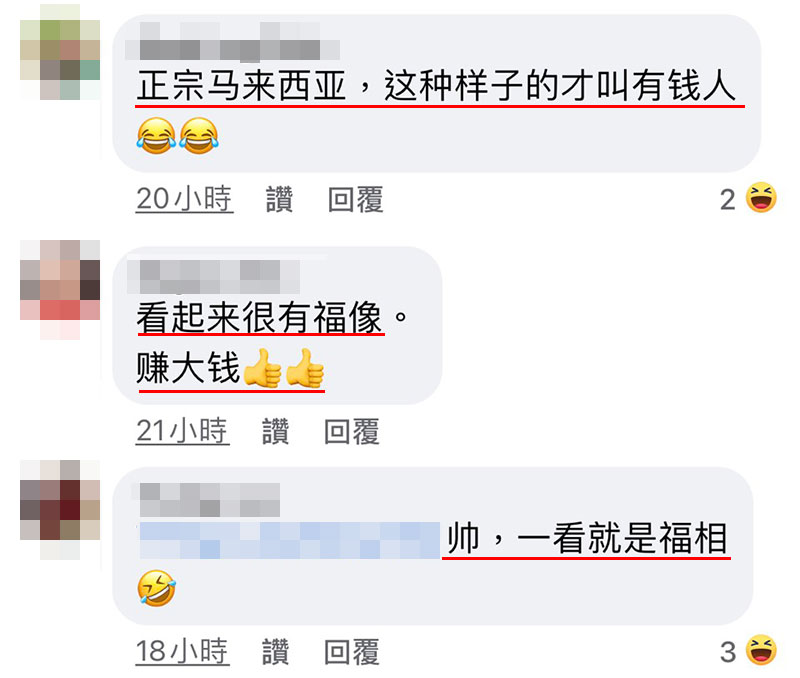The width and height of the screenshot is (800, 678).
Task: Click the tagged name in third comment
Action: point(290,540)
